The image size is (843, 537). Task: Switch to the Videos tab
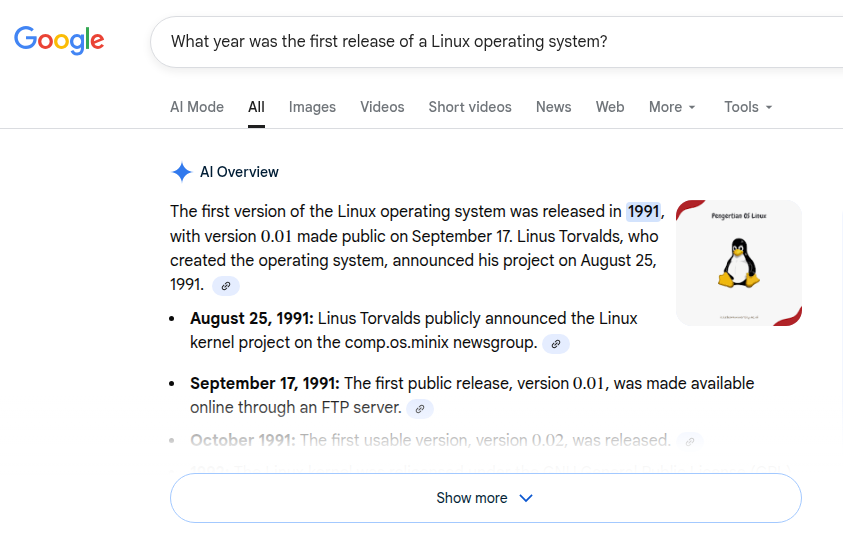click(382, 107)
